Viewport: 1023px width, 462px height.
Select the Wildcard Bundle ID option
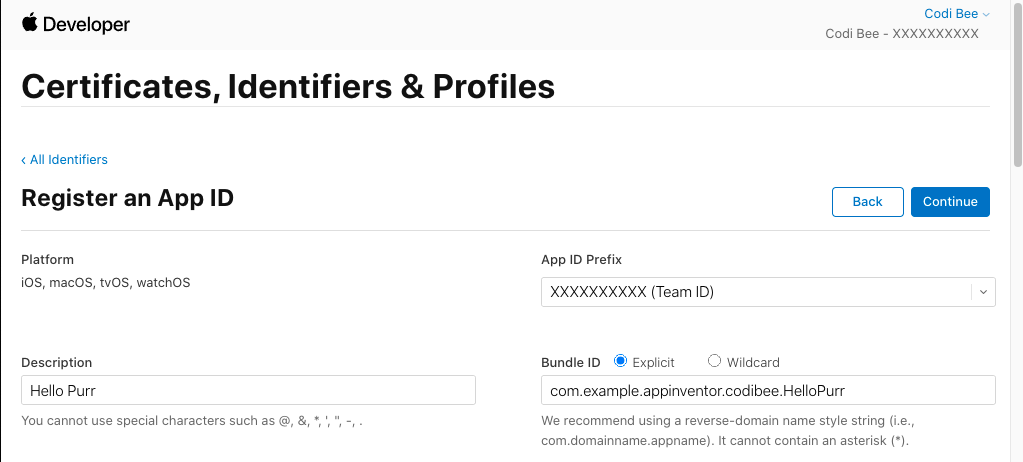[714, 361]
